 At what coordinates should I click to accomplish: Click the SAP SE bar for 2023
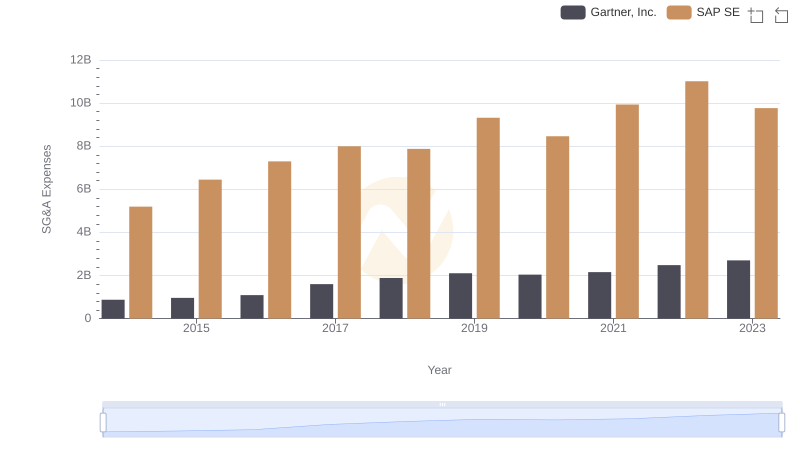(766, 213)
